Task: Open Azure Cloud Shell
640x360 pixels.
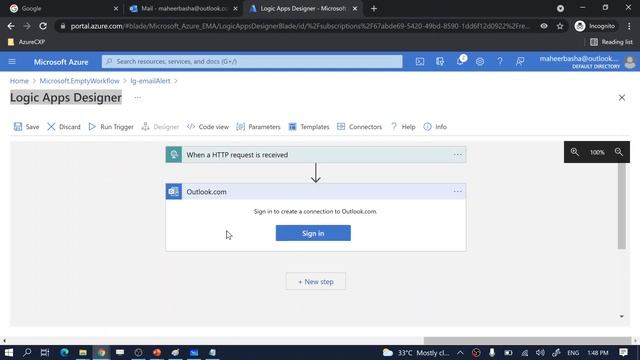Action: tap(420, 62)
